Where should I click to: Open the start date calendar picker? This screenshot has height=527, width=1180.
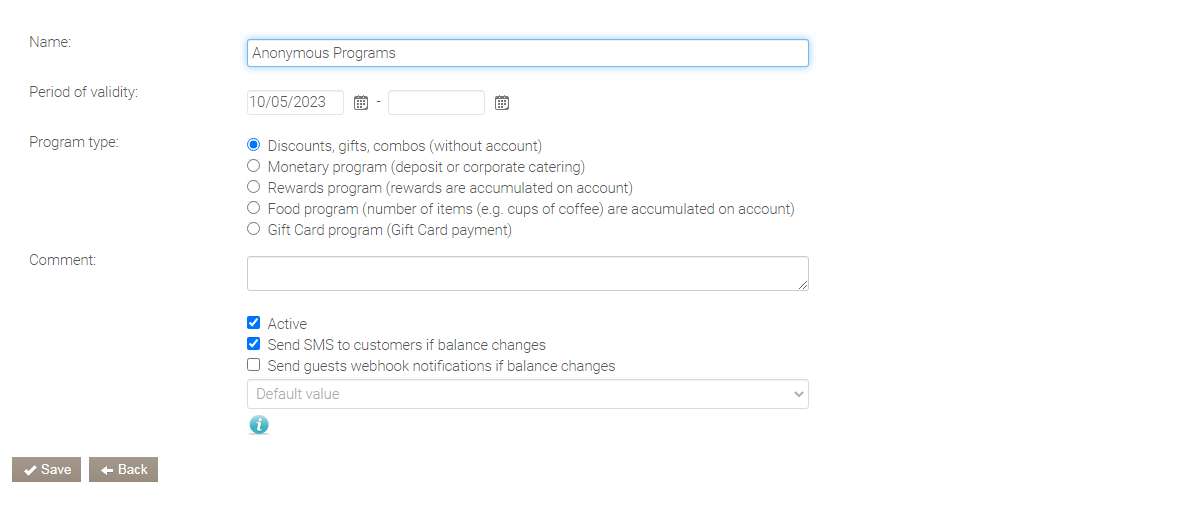click(361, 103)
